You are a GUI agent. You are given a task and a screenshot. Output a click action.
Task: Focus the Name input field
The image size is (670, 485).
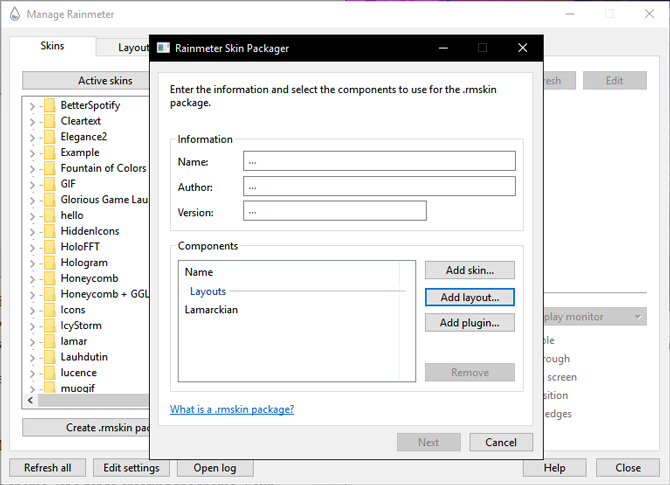pyautogui.click(x=379, y=161)
